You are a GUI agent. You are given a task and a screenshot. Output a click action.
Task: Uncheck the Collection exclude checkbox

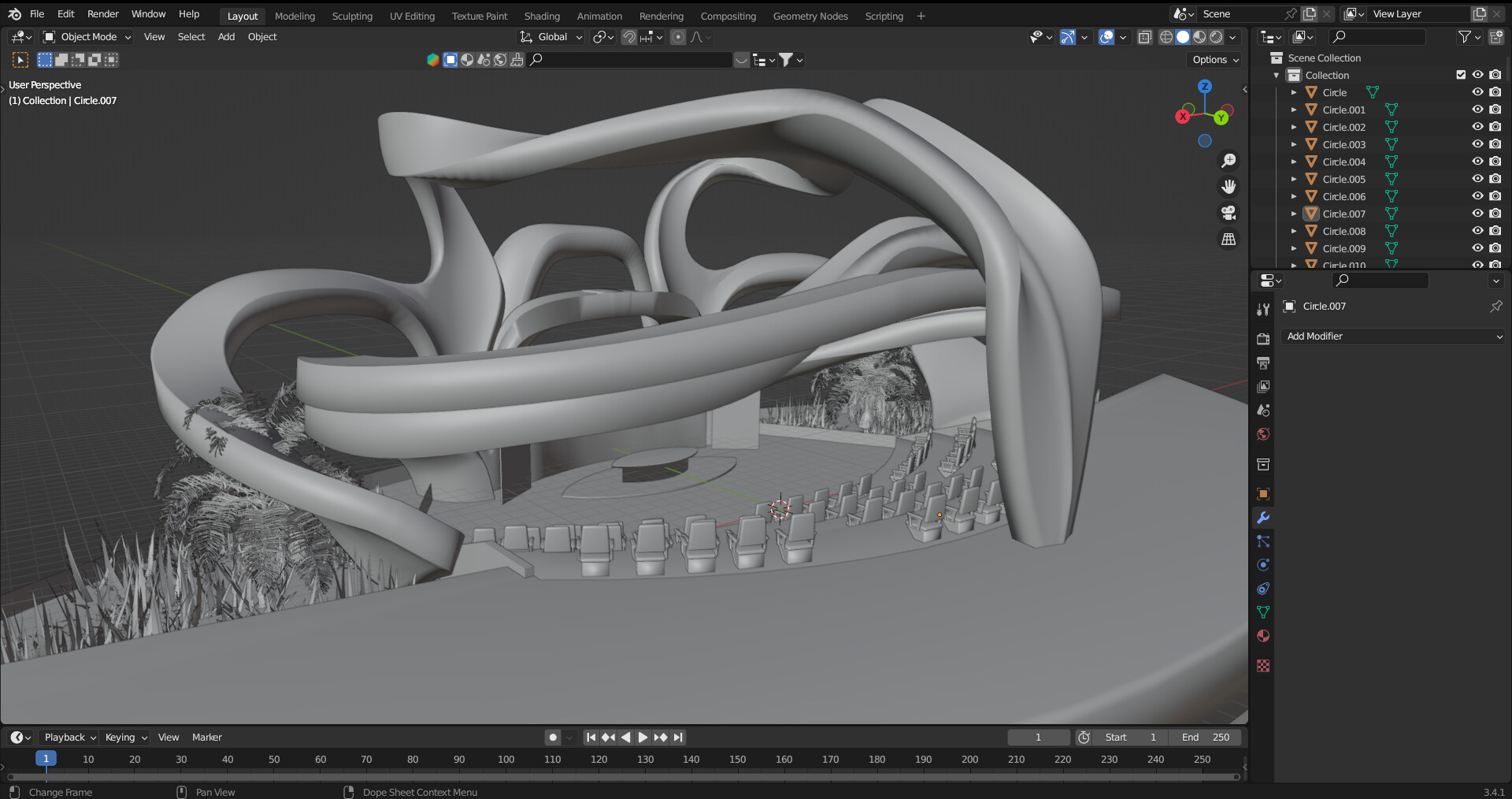[x=1461, y=75]
